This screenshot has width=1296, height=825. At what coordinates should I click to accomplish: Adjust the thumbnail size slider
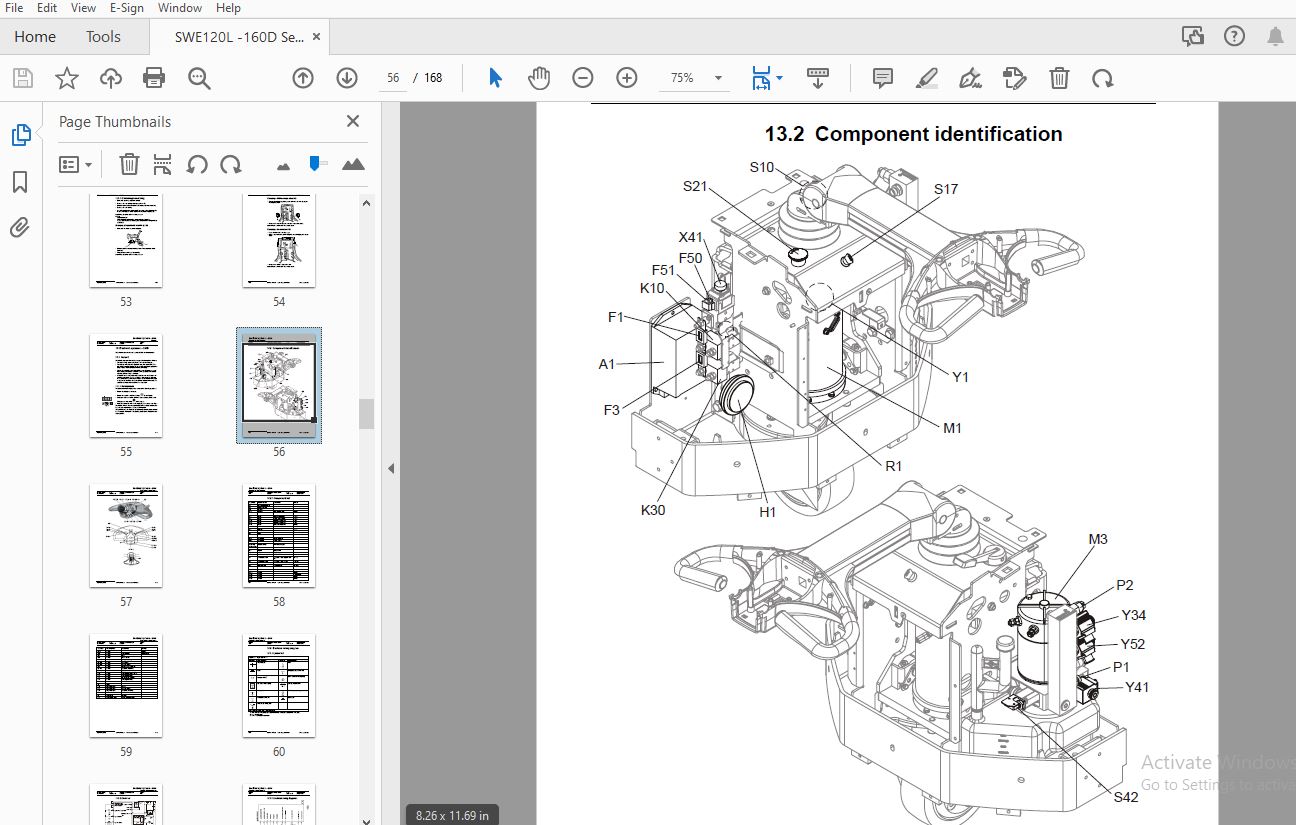(x=317, y=163)
